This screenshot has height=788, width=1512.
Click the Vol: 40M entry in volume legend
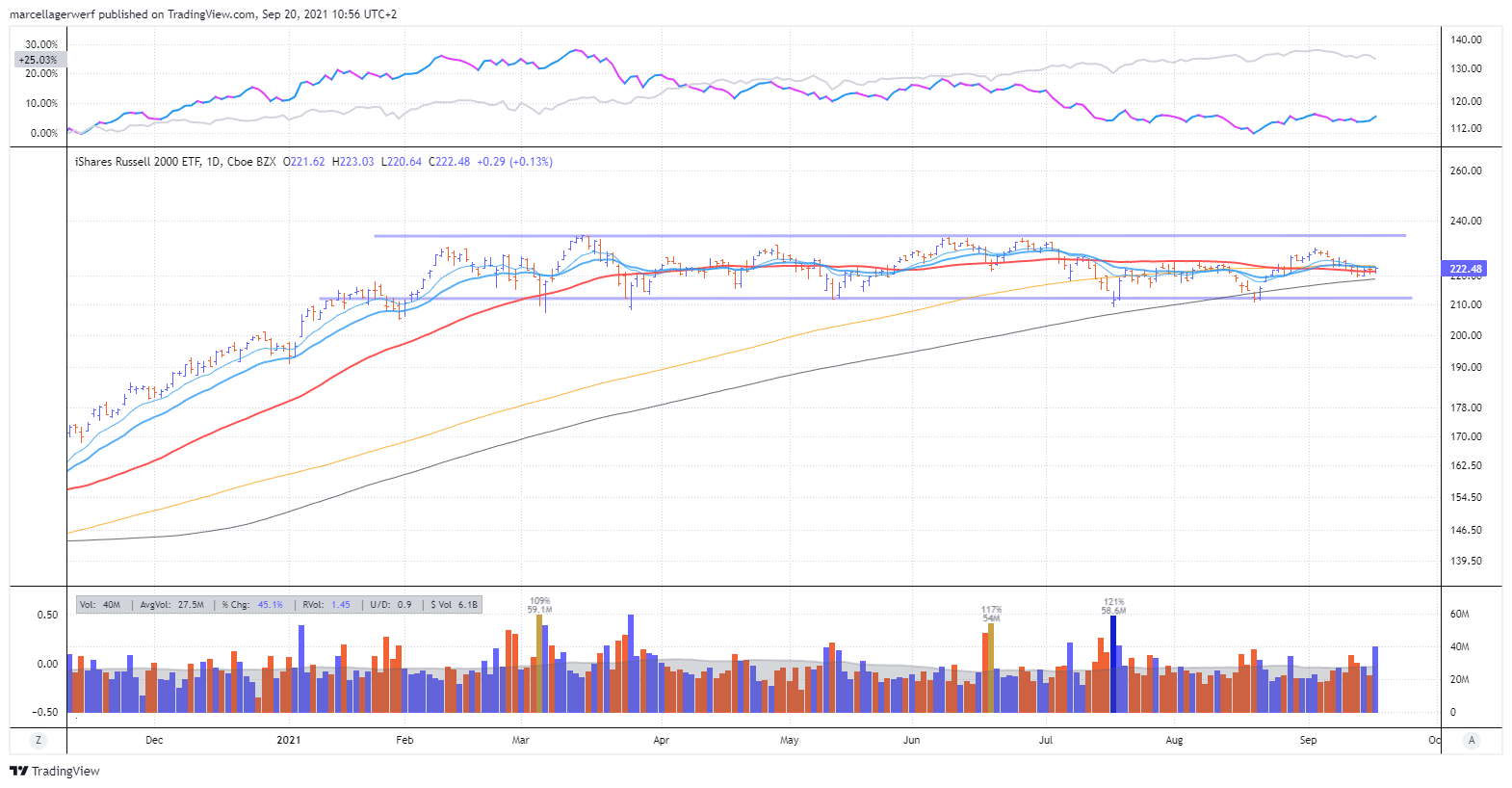(100, 605)
